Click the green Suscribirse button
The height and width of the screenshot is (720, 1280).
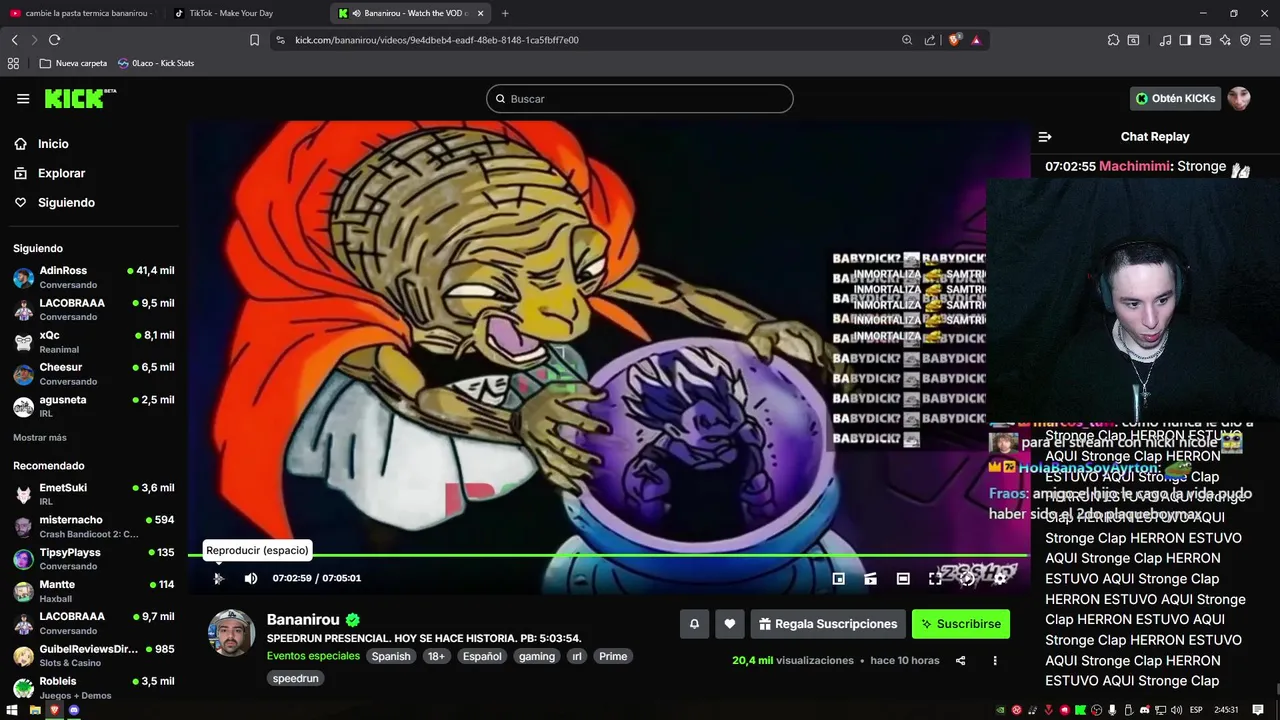pyautogui.click(x=961, y=624)
